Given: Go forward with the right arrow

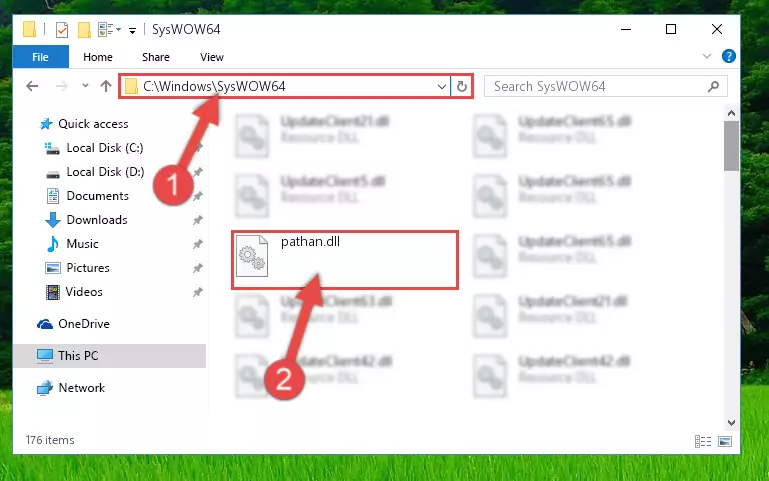Looking at the screenshot, I should point(62,86).
